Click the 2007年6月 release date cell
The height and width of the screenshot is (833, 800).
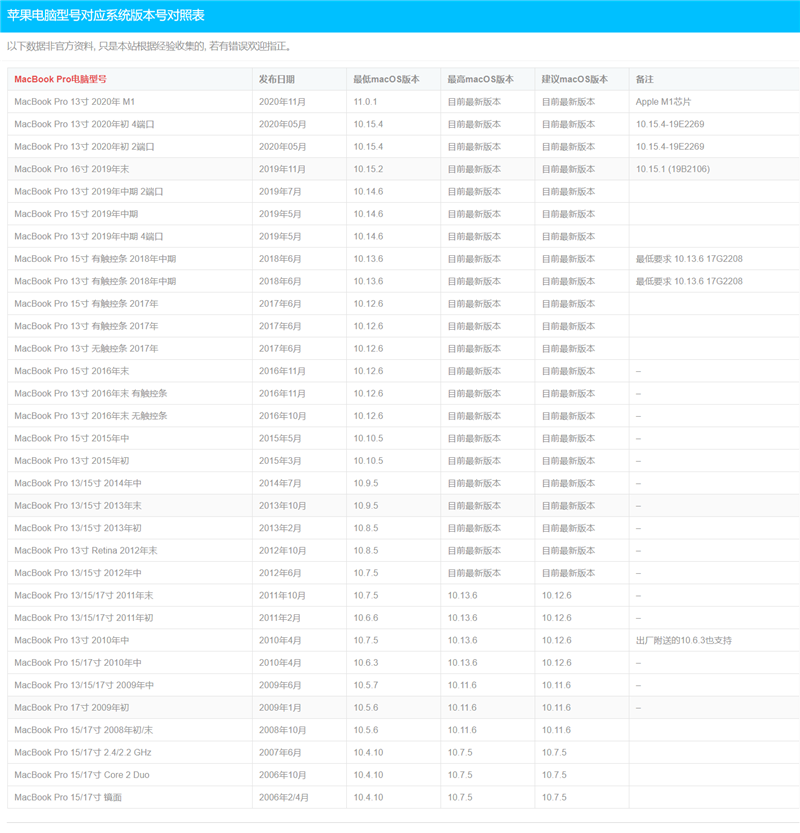click(280, 752)
